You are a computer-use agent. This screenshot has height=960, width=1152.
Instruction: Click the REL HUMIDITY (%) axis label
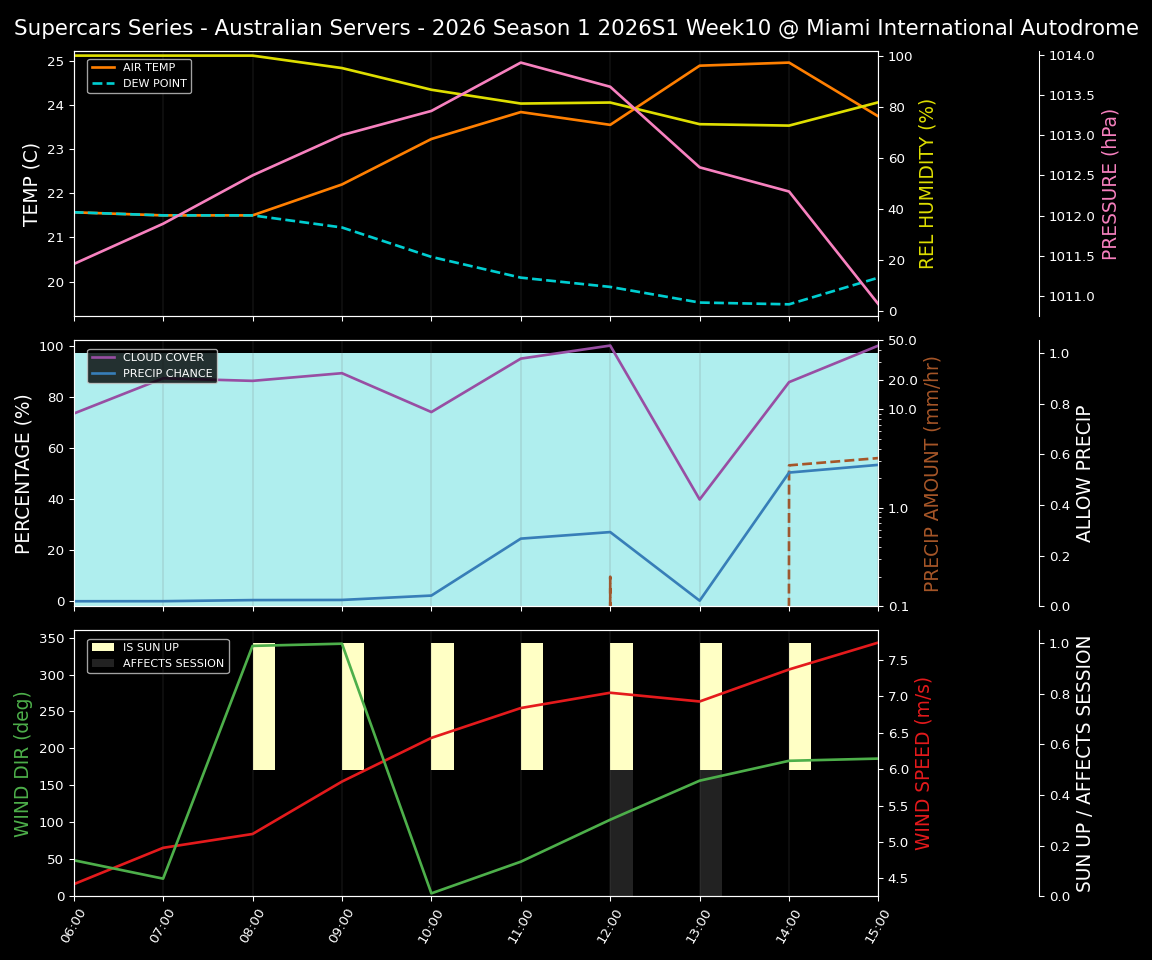click(x=927, y=183)
